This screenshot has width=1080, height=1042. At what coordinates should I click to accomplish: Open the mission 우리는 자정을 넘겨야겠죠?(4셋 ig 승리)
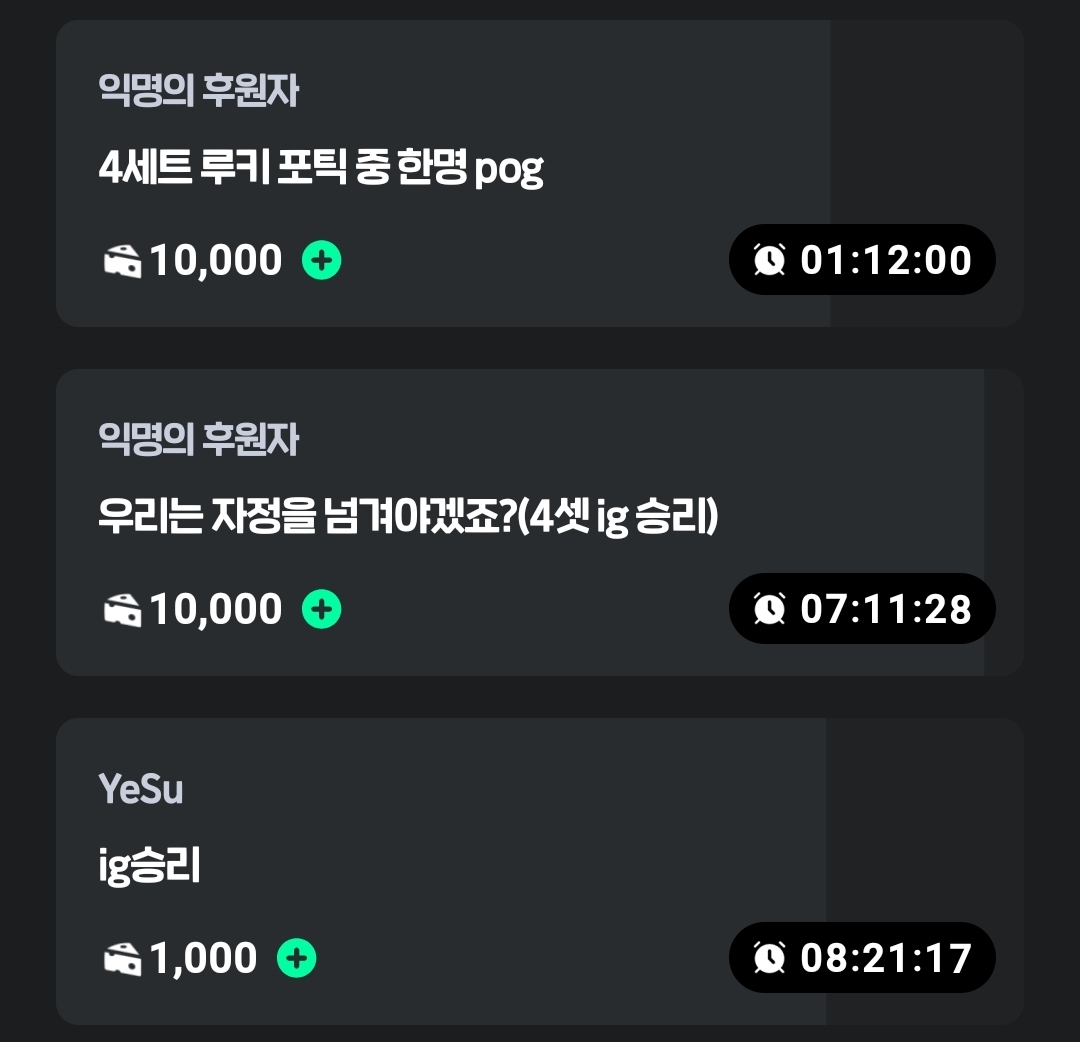click(x=408, y=518)
